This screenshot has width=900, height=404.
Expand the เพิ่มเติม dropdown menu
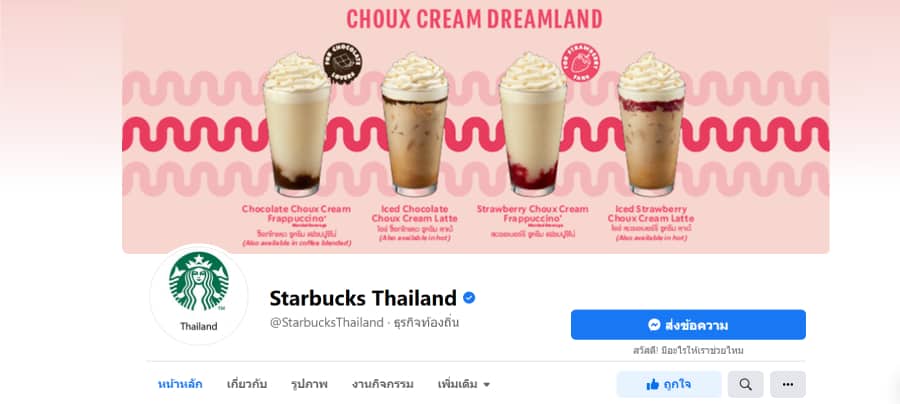tap(464, 384)
